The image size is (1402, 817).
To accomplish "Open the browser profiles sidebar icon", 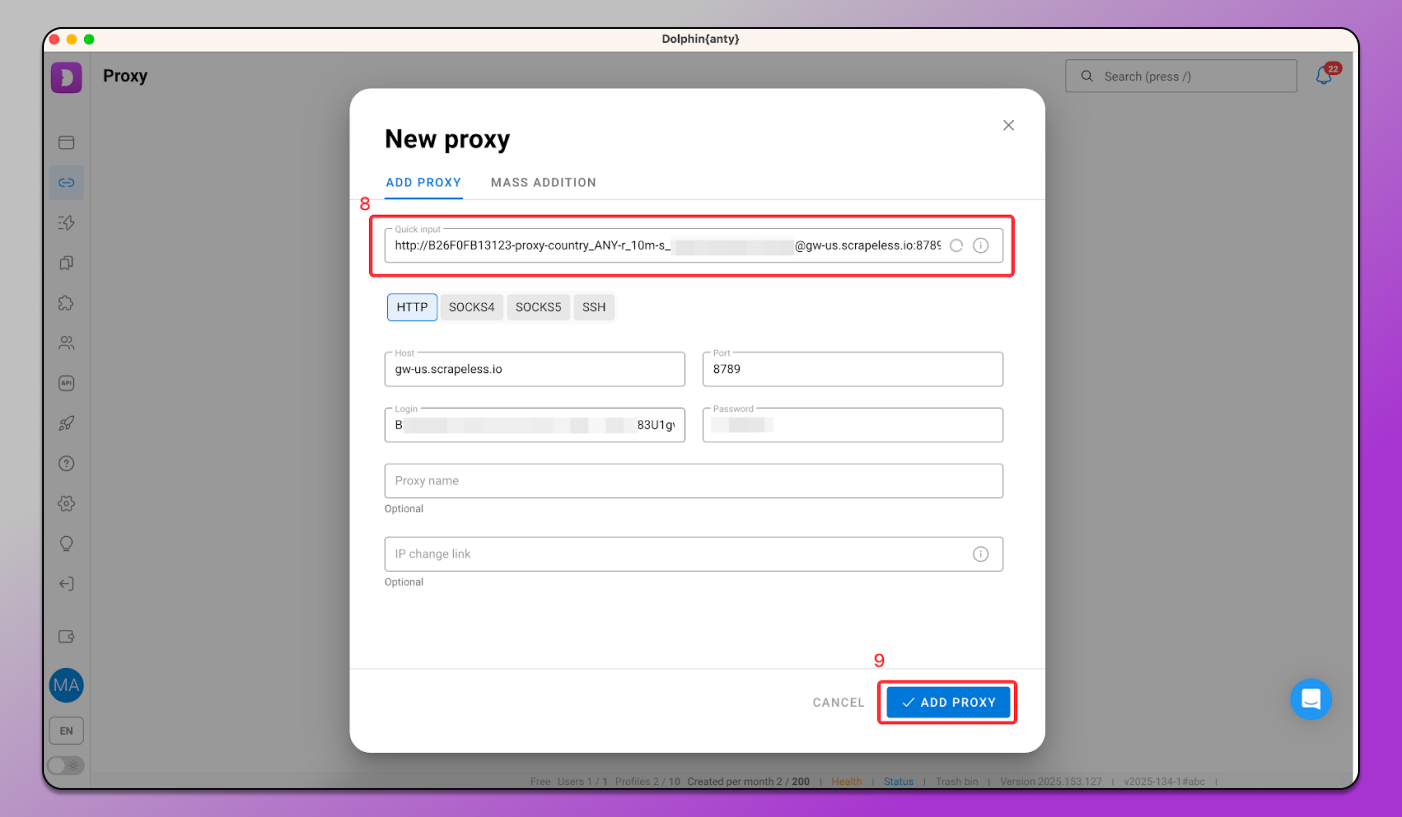I will [66, 143].
